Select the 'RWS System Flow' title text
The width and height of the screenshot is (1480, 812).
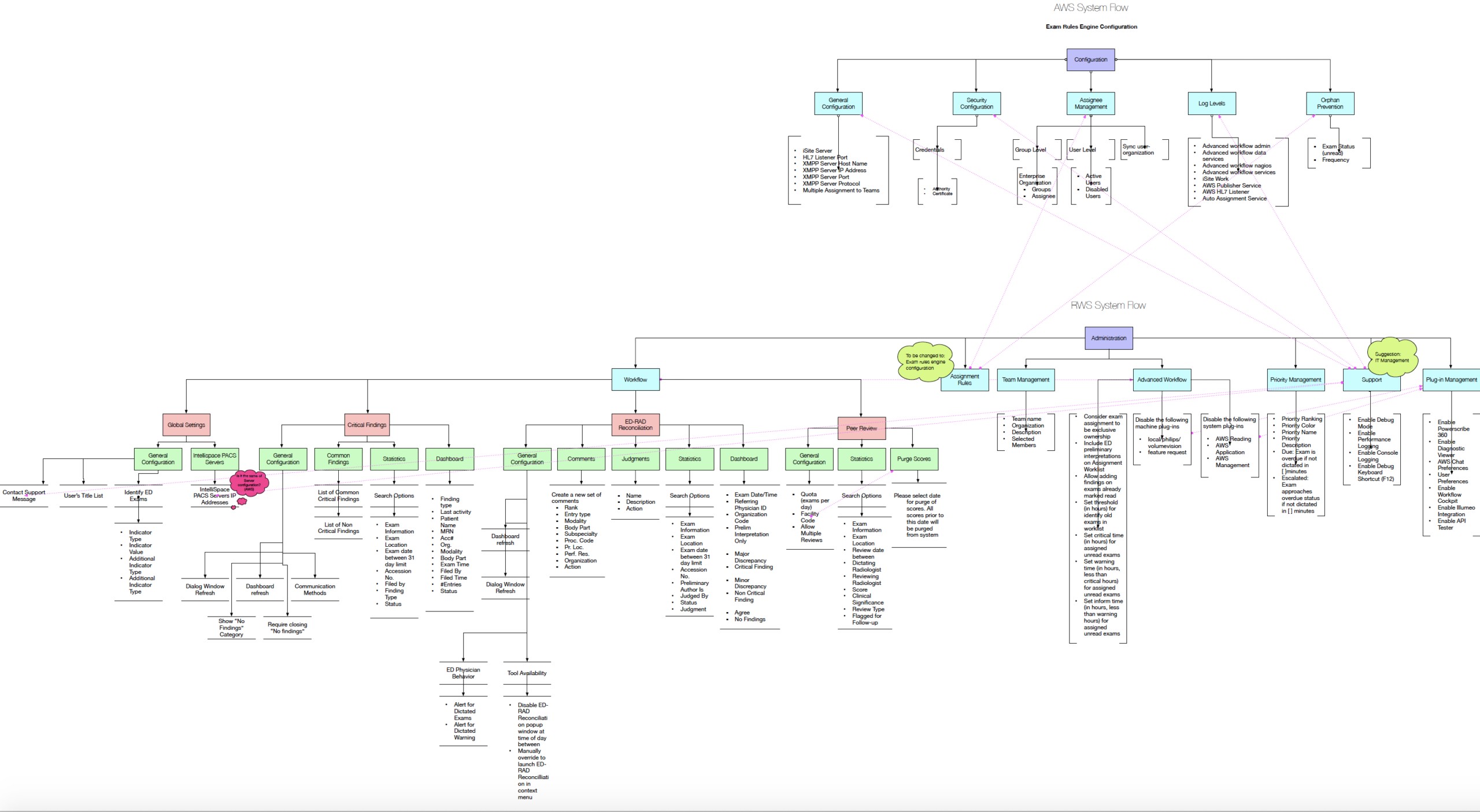1108,305
